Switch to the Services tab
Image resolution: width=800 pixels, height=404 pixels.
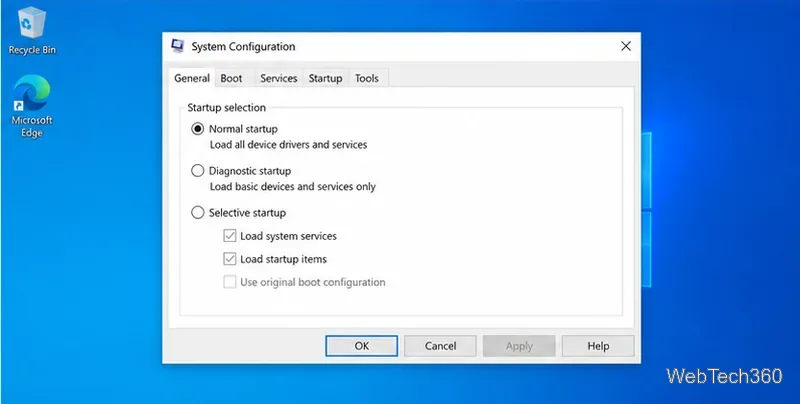tap(279, 79)
